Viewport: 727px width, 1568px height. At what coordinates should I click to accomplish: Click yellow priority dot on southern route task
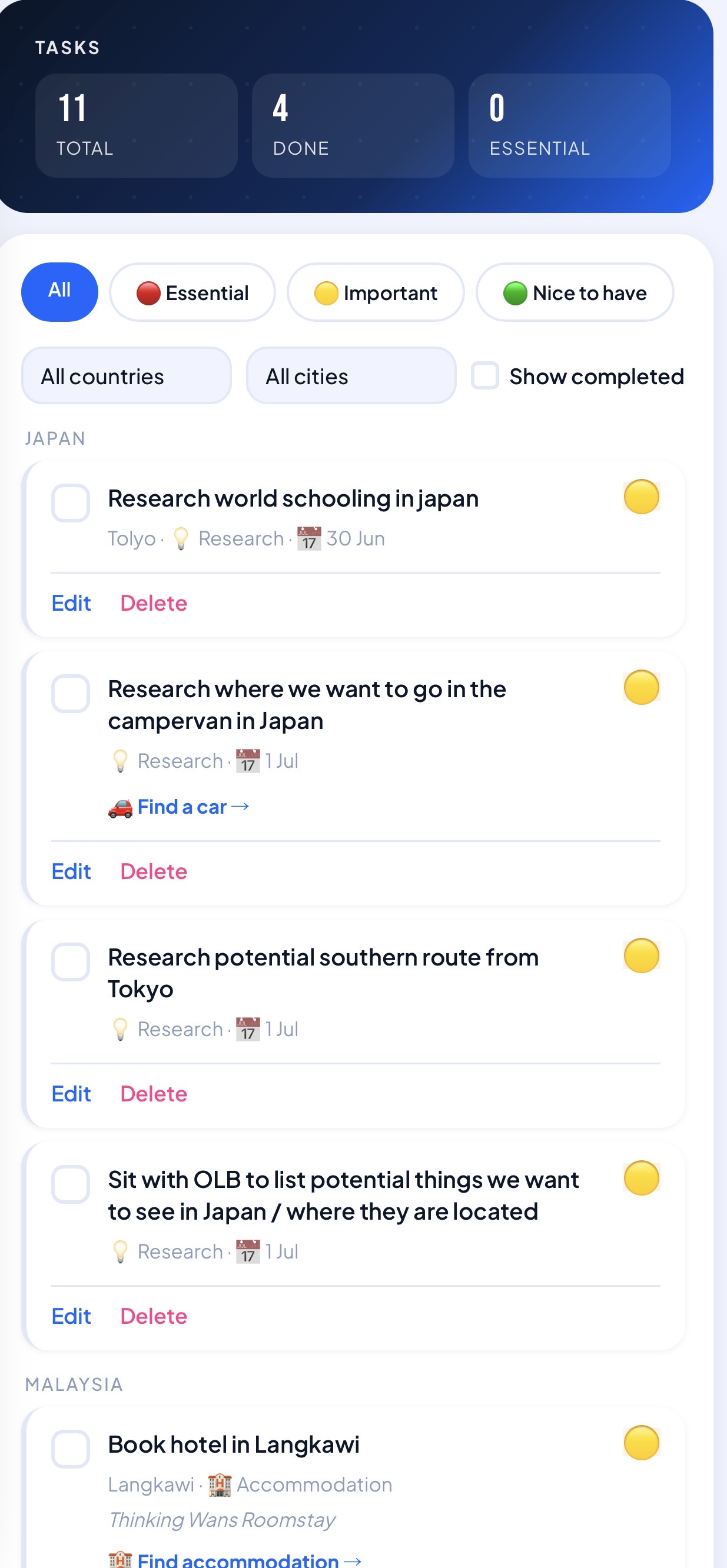pyautogui.click(x=641, y=956)
